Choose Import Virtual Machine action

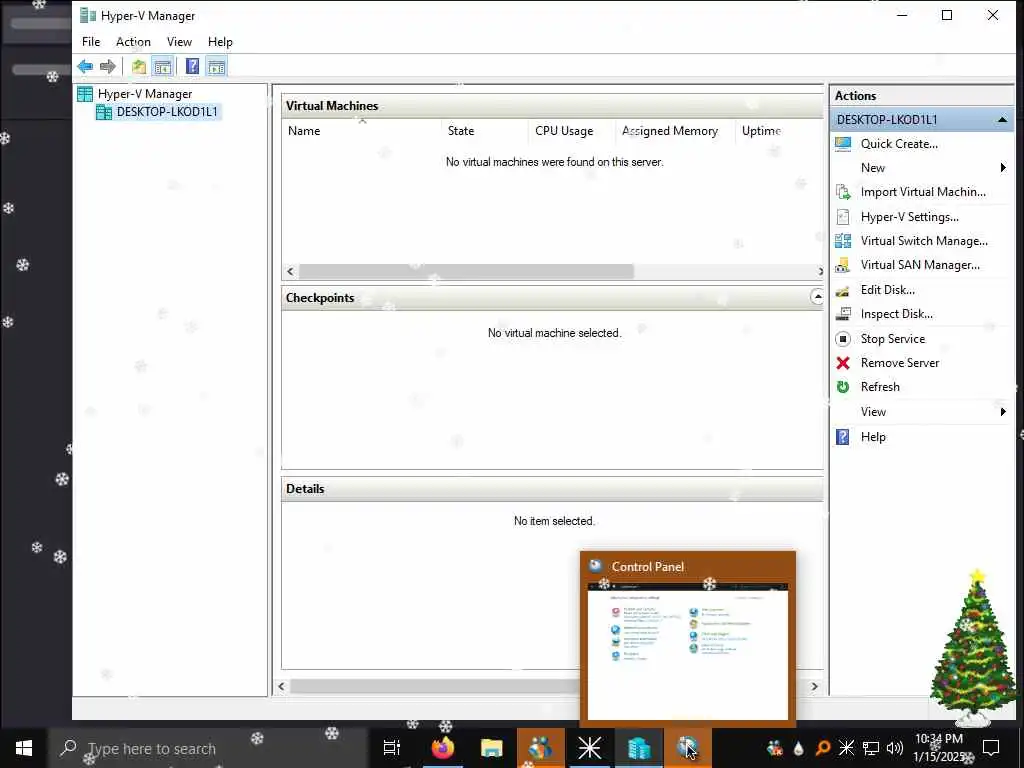click(x=921, y=192)
